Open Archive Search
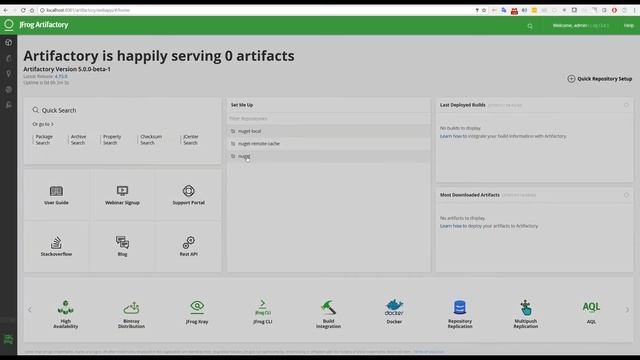 (x=78, y=140)
